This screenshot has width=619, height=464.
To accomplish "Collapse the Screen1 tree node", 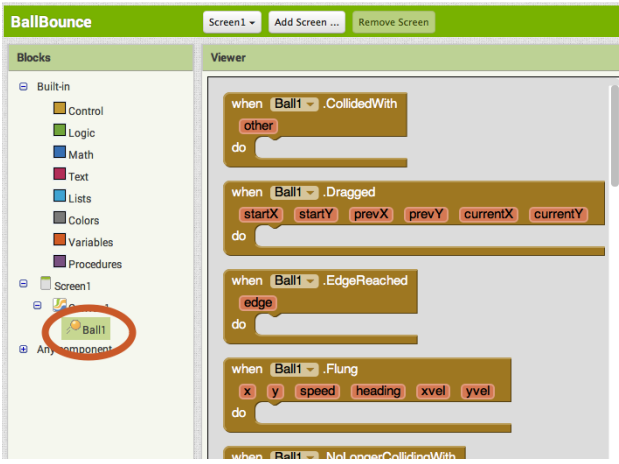I will point(24,285).
